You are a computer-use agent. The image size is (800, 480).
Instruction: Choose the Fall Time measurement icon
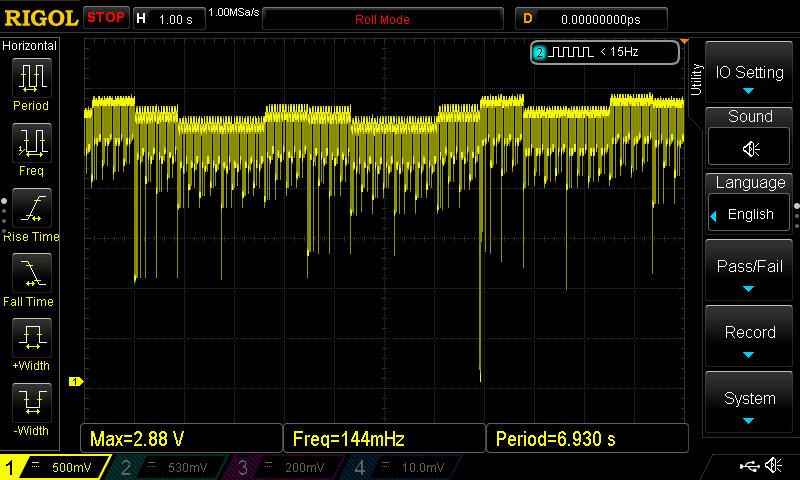pyautogui.click(x=31, y=273)
